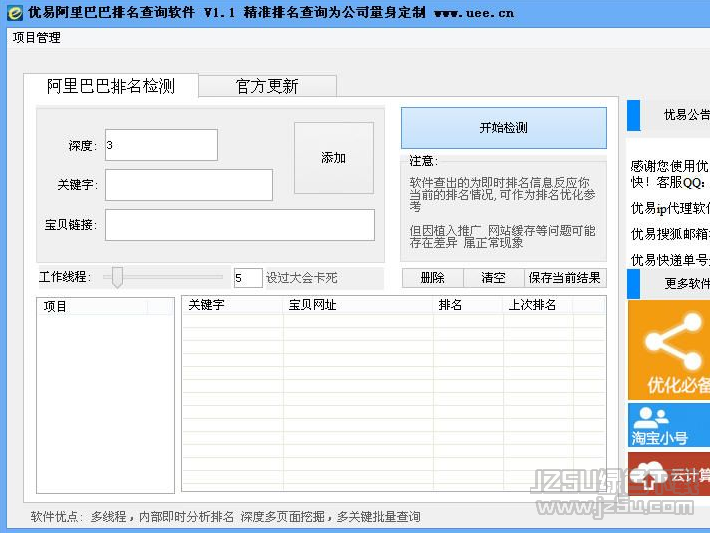Click the 删除 button
712x533 pixels.
pyautogui.click(x=432, y=277)
